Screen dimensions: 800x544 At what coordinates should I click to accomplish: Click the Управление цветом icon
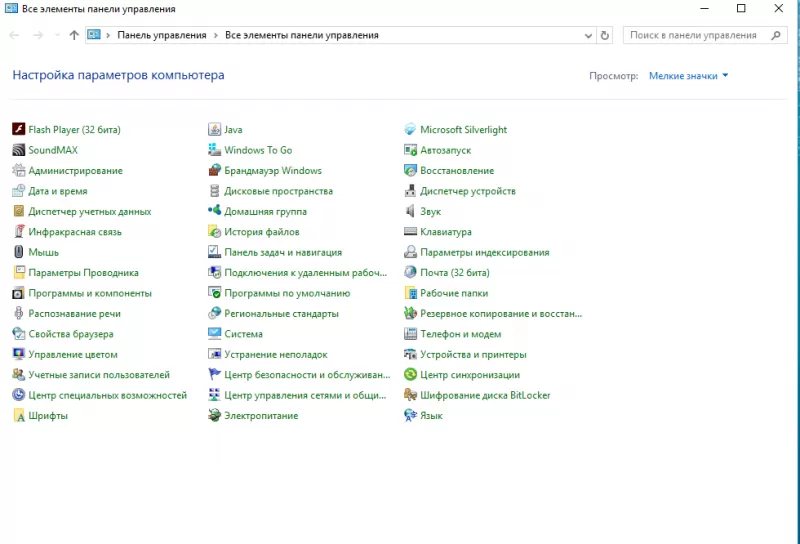18,354
